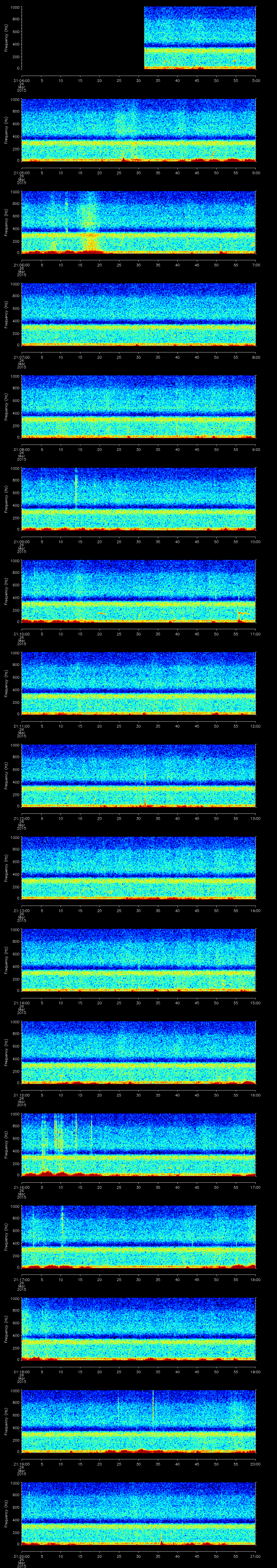Click 'Frequency (Hz)' axis title of 21:04:00 panel

tap(6, 38)
